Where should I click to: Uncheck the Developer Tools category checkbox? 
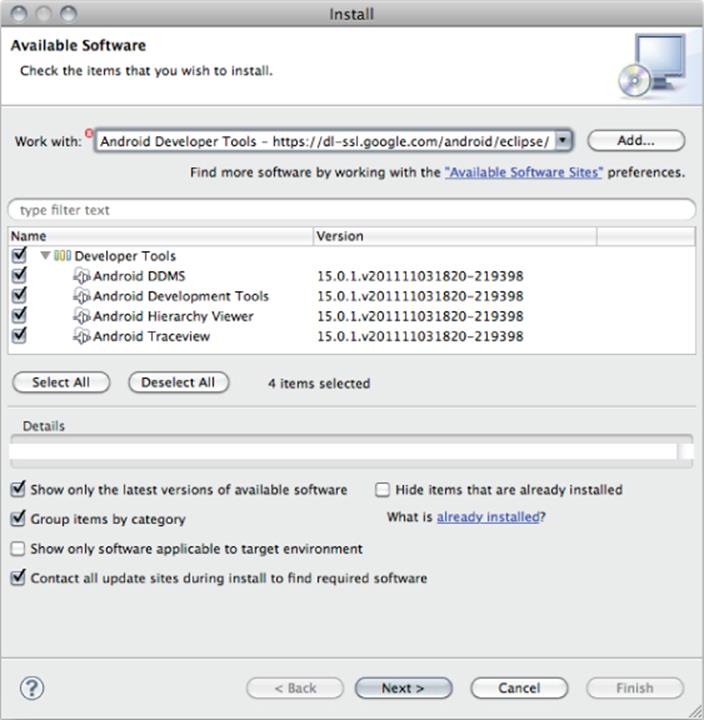point(19,255)
